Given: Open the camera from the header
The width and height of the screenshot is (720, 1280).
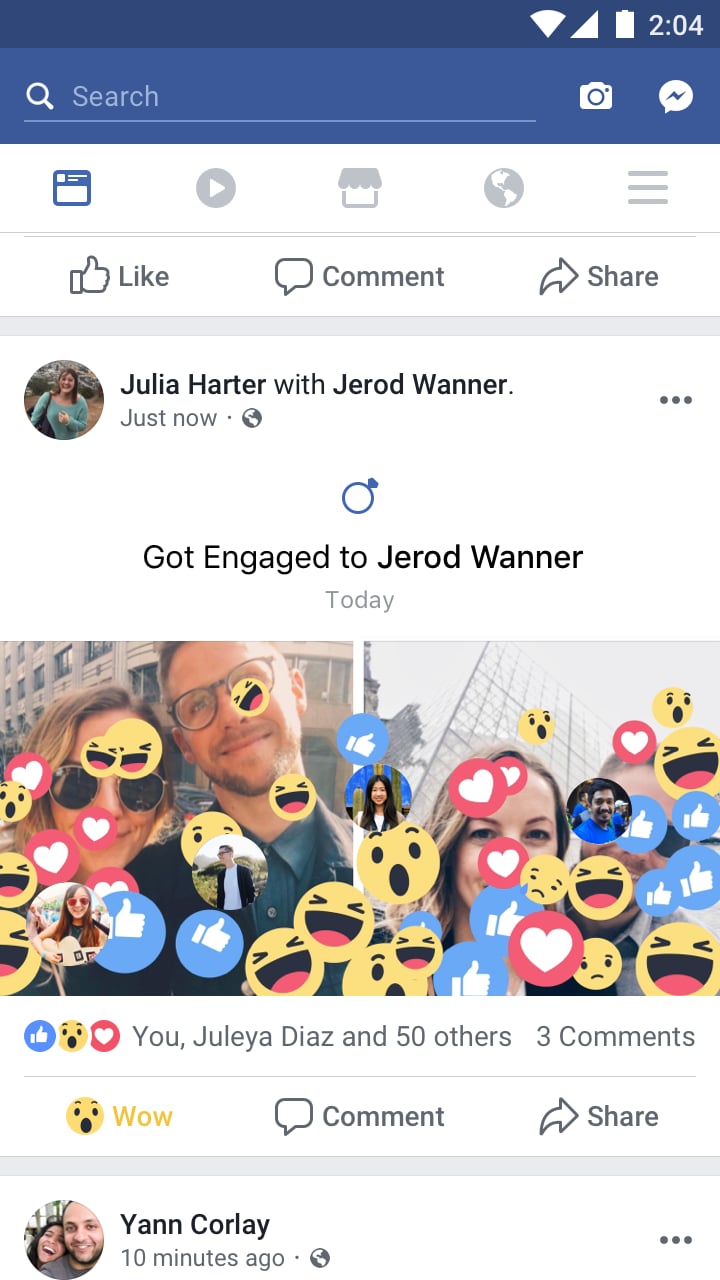Looking at the screenshot, I should 596,97.
